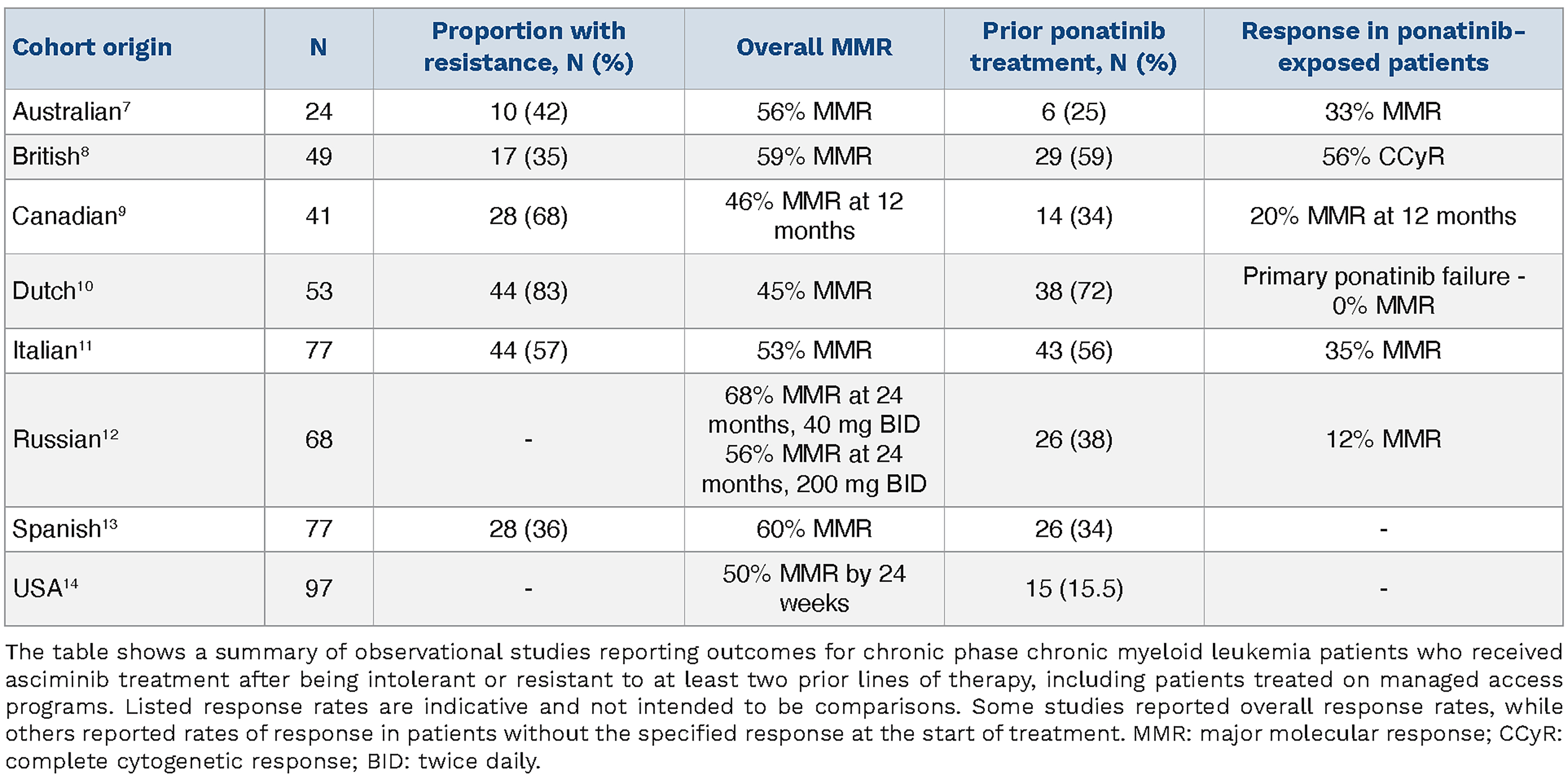Click the "Proportion with resistance, N (%)" header
1568x784 pixels.
[x=528, y=47]
